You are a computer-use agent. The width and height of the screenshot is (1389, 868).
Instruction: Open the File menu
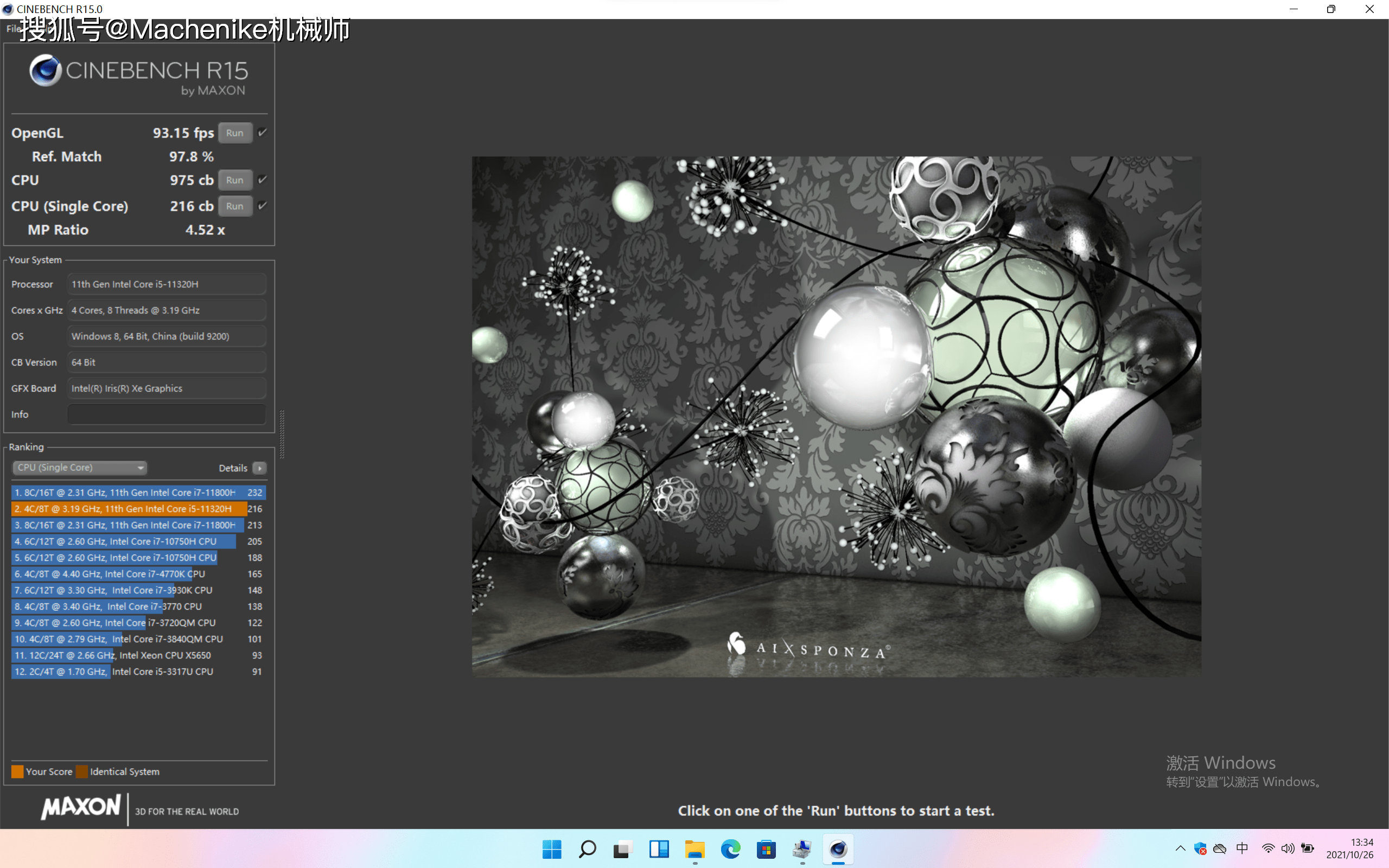[x=12, y=29]
